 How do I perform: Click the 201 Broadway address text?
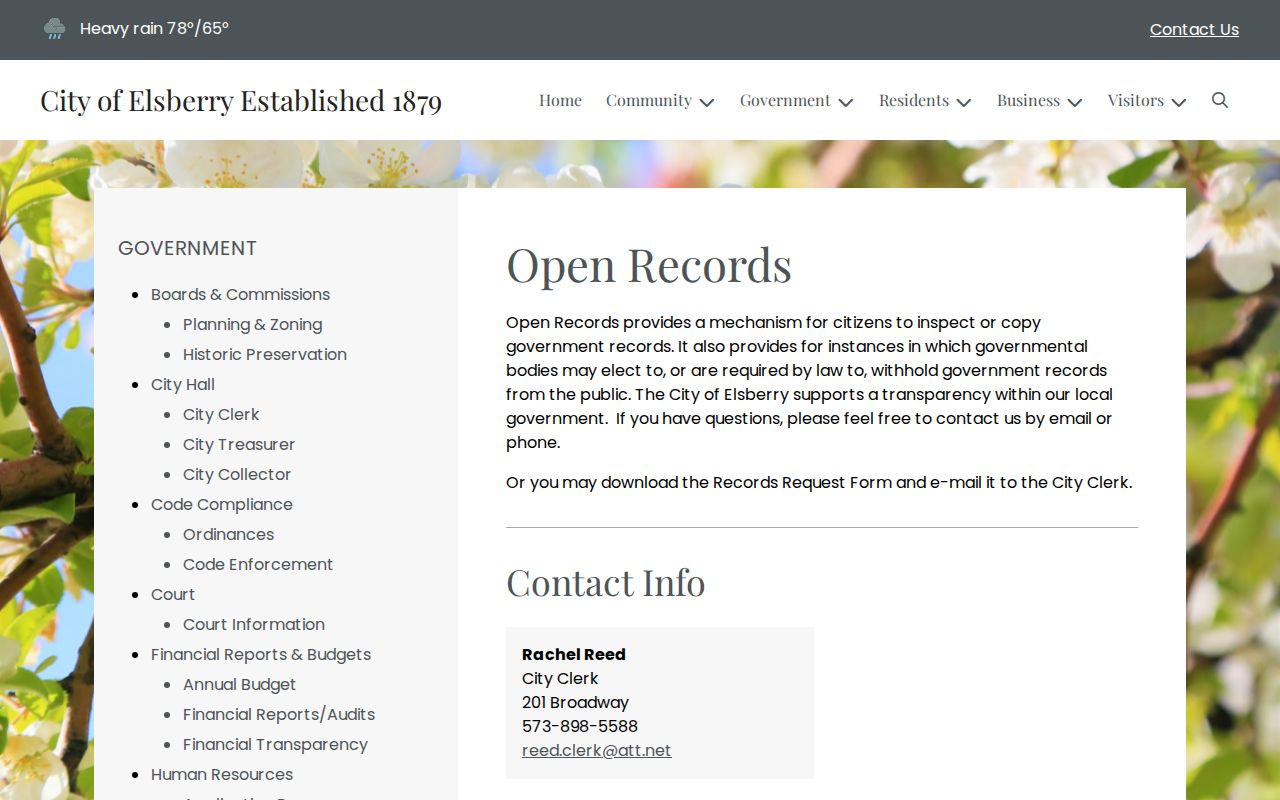575,702
